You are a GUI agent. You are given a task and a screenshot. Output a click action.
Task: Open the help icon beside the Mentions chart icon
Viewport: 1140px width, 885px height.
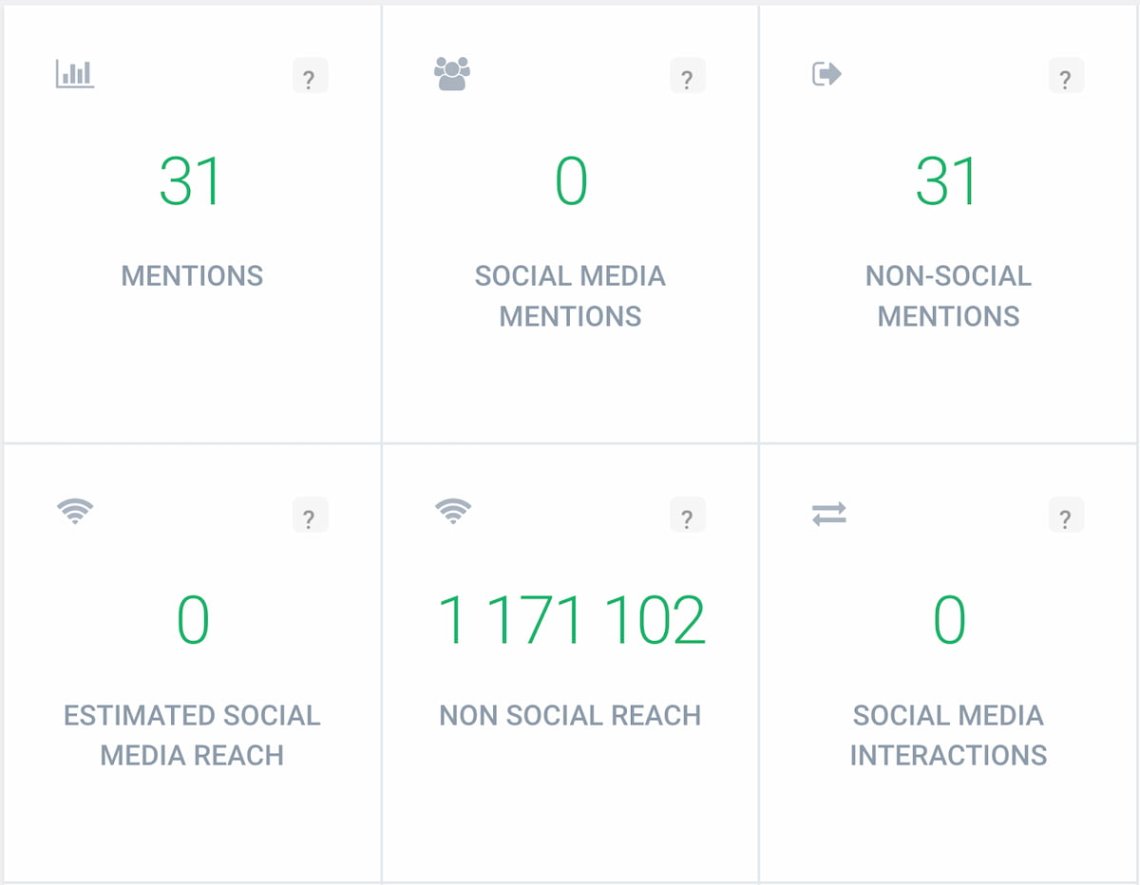tap(309, 75)
